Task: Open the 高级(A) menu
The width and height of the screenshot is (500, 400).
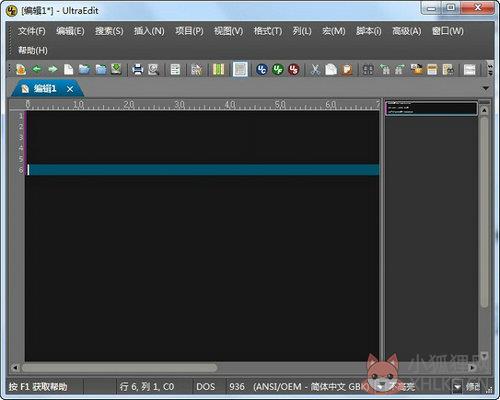Action: click(x=407, y=31)
